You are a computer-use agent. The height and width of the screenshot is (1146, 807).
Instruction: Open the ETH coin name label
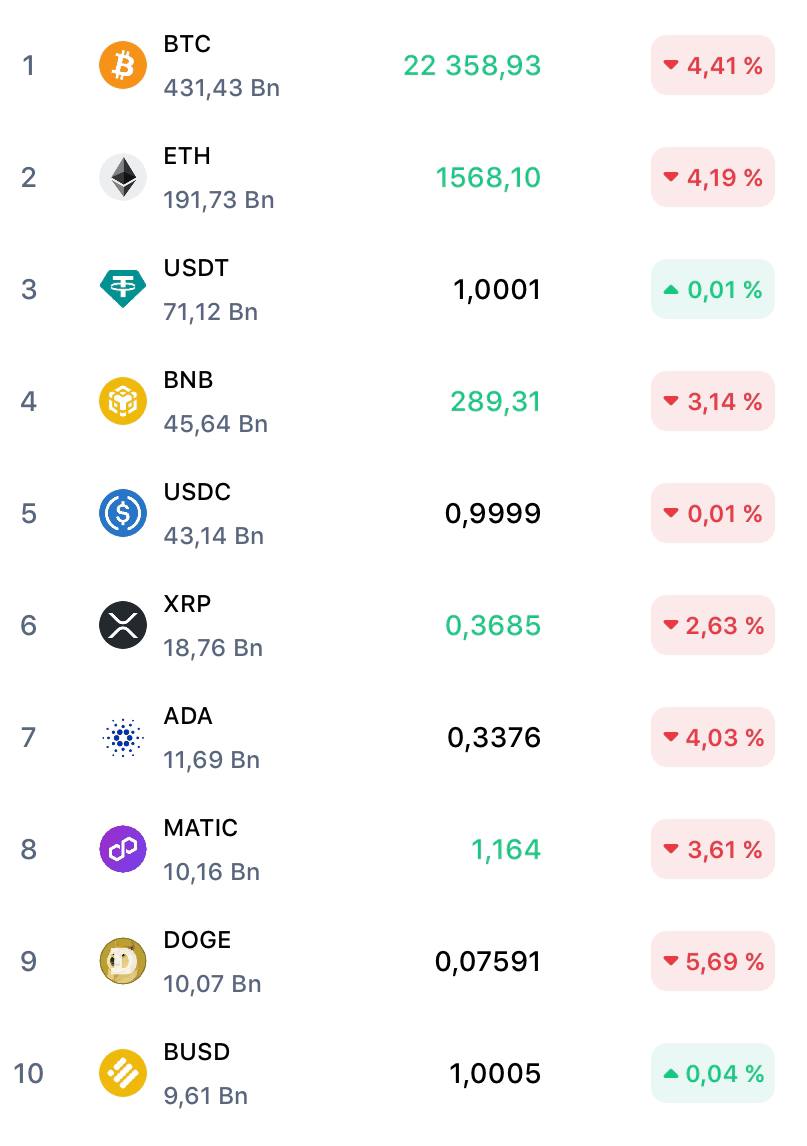[187, 157]
